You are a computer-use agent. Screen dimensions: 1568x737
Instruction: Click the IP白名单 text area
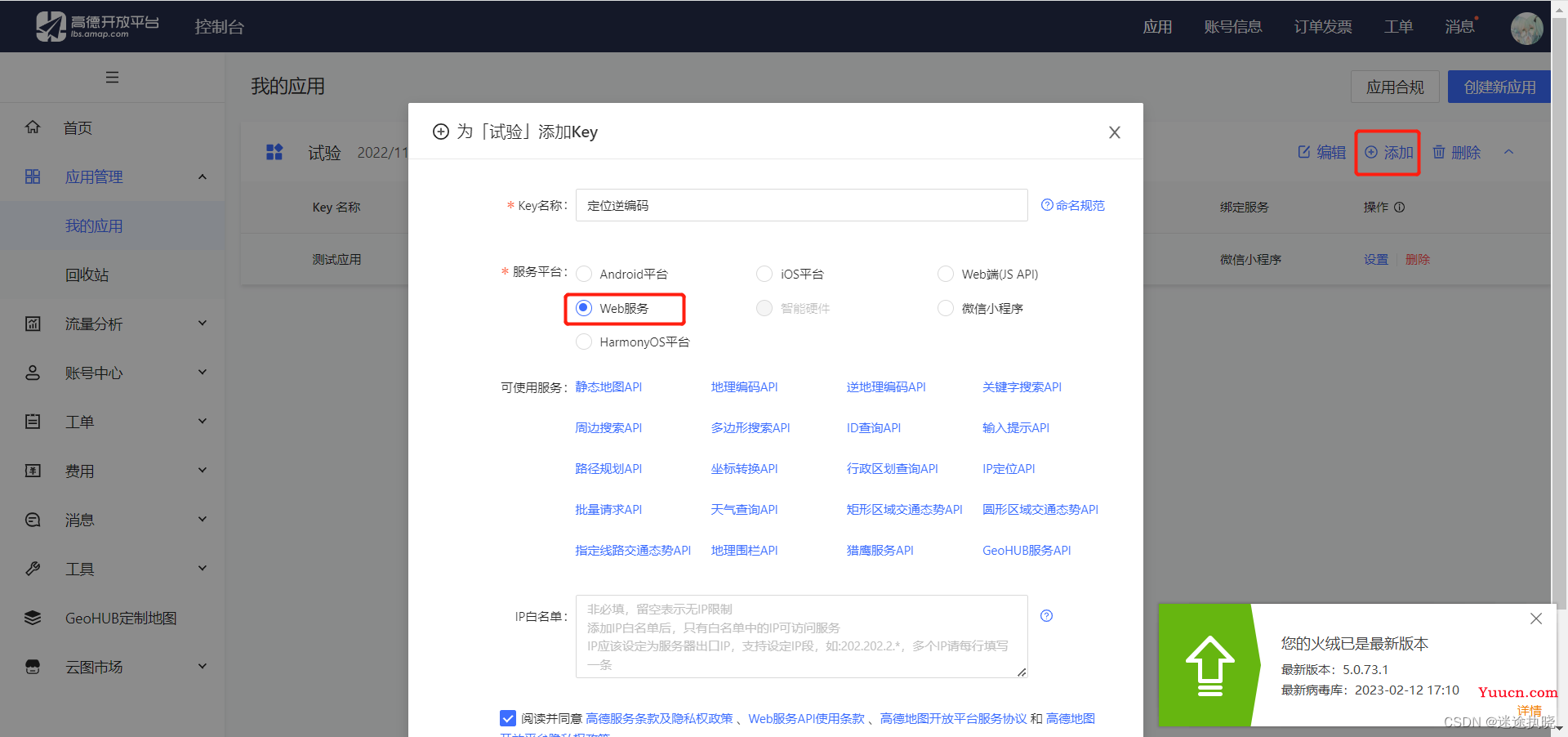(x=801, y=636)
